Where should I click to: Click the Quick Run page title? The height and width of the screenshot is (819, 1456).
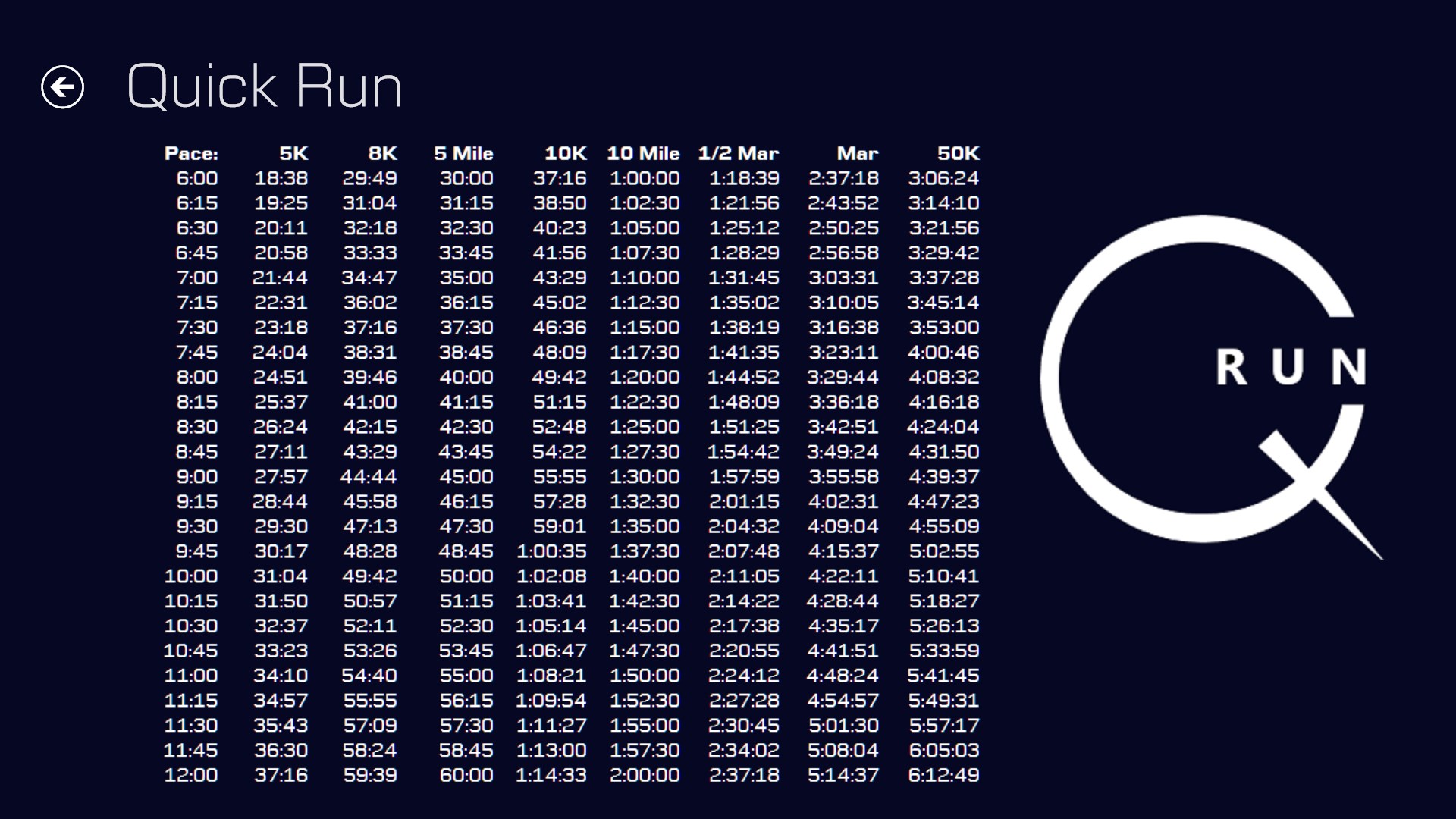tap(264, 86)
